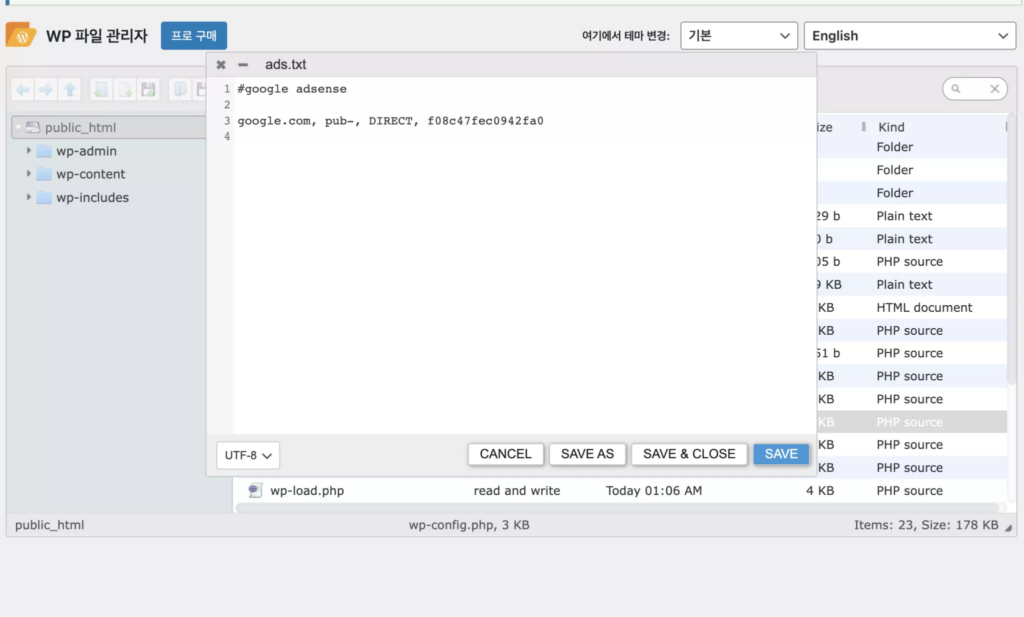Click 'Items: 23, Size: 178 KB' in status bar
The width and height of the screenshot is (1024, 617).
pos(926,525)
